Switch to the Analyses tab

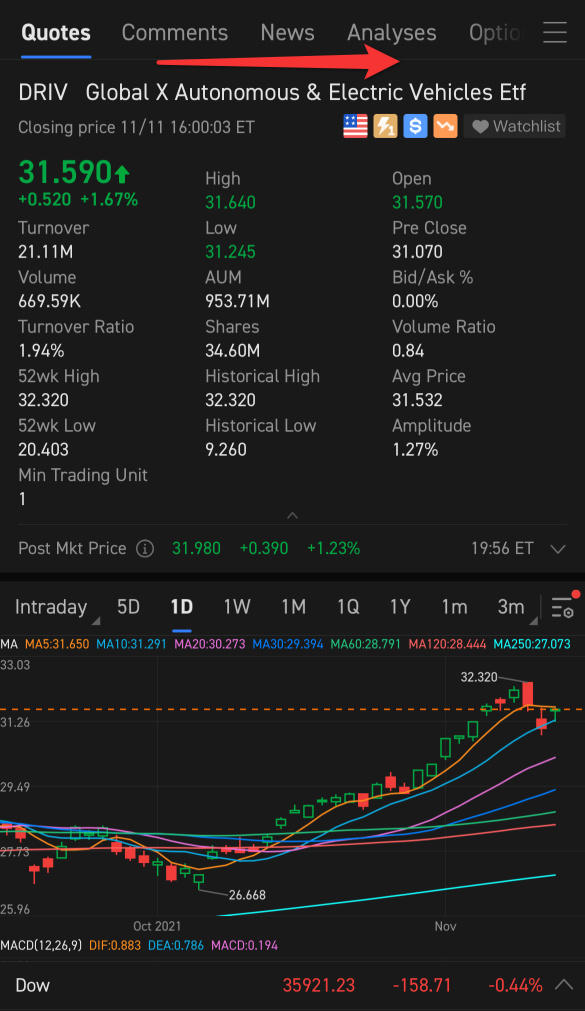coord(392,33)
